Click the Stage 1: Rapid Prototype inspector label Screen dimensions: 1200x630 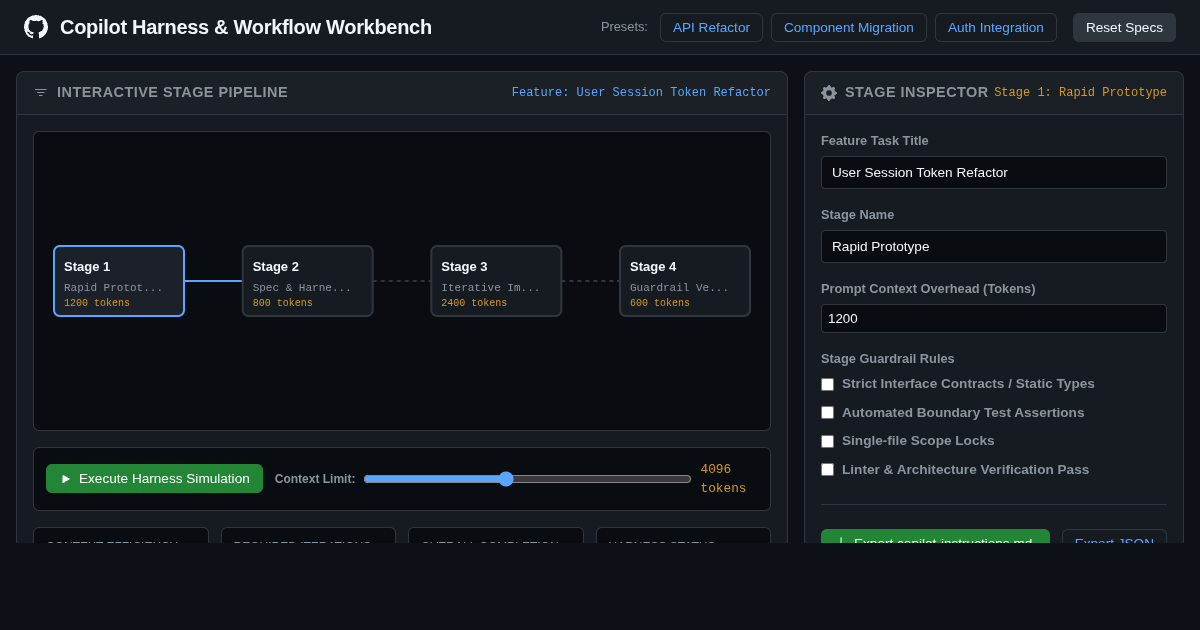pyautogui.click(x=1080, y=92)
